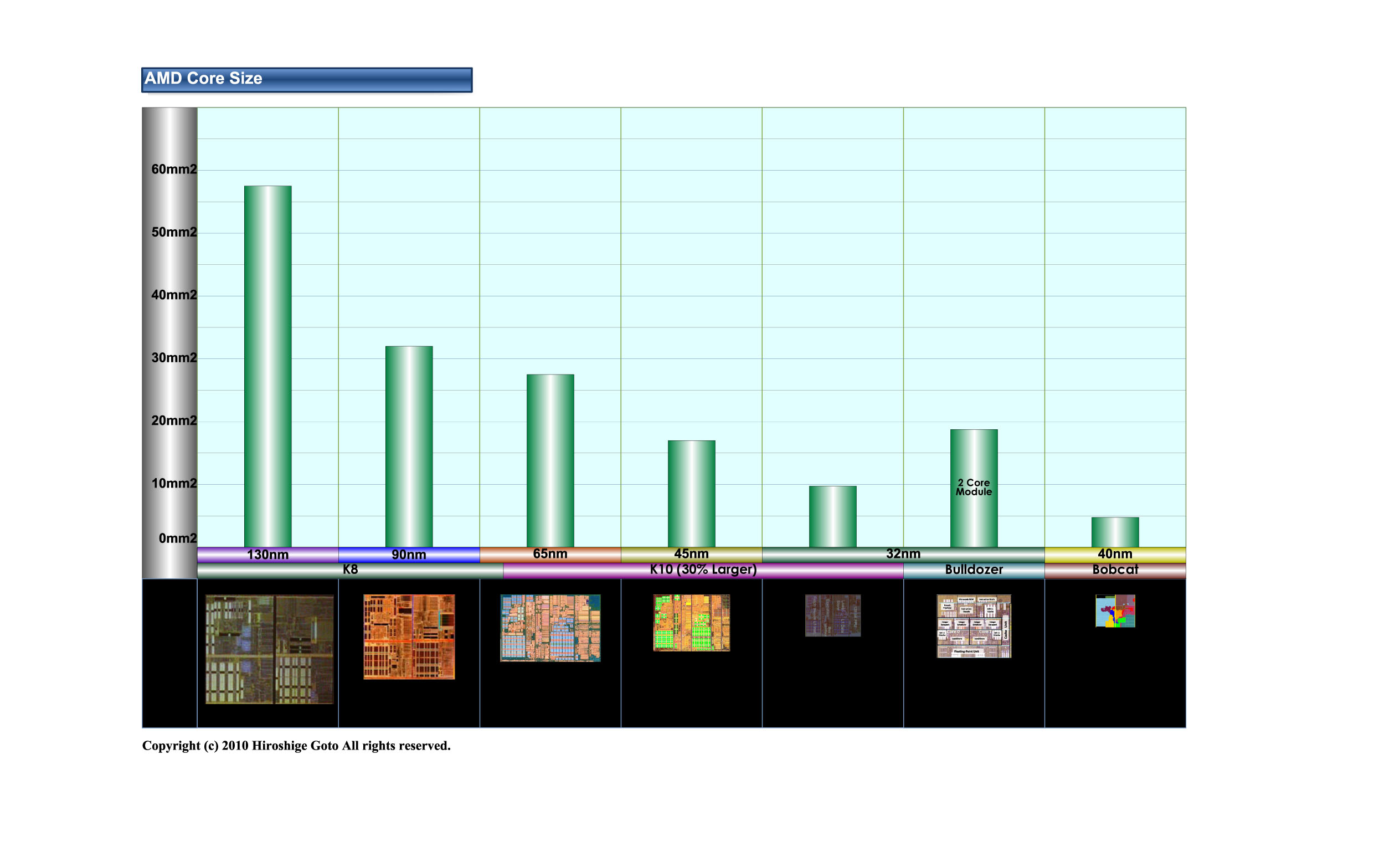Click the Bulldozer module block diagram image
The image size is (1400, 857).
(x=973, y=625)
